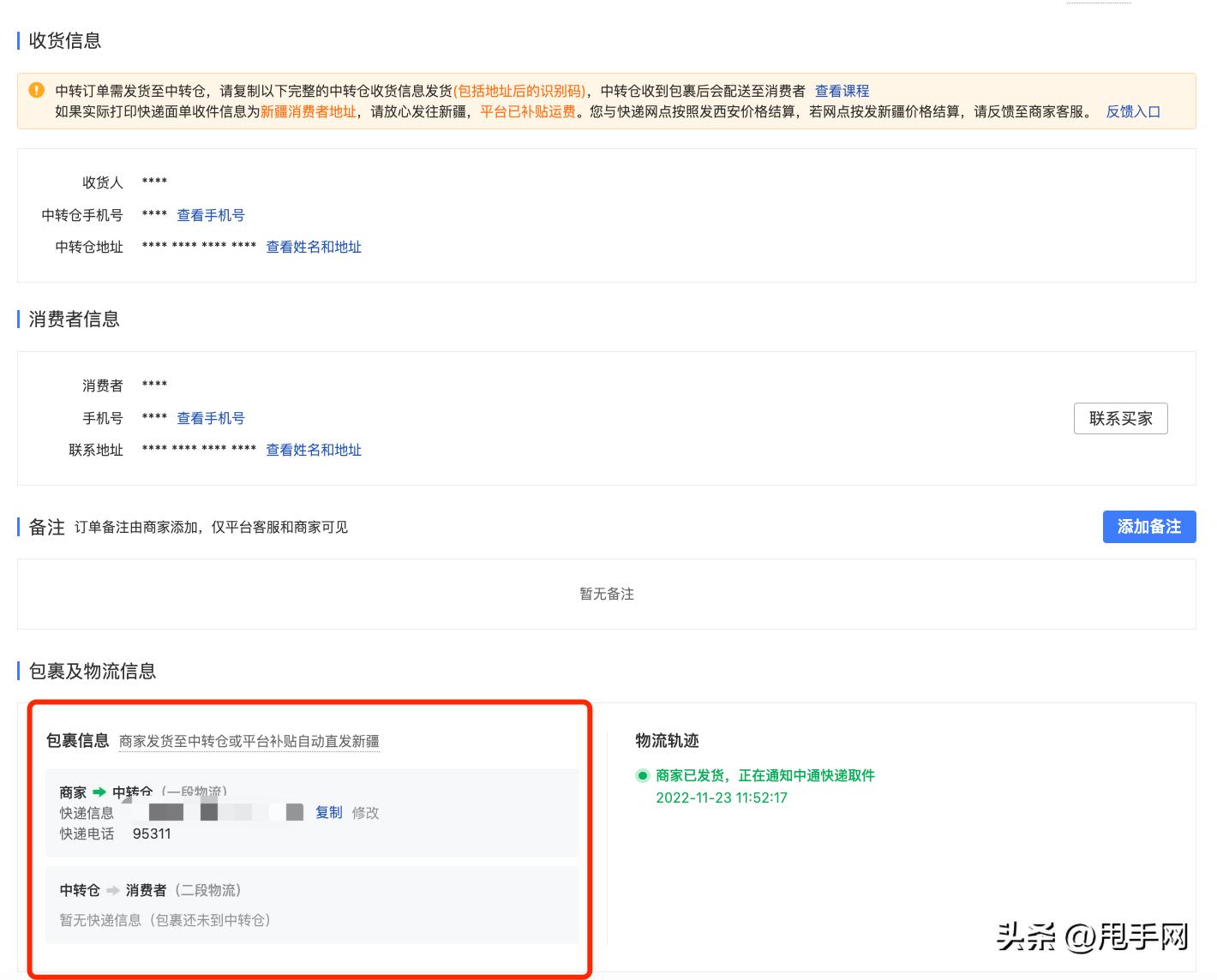Click the 收货信息 section header
Image resolution: width=1217 pixels, height=980 pixels.
pos(64,39)
